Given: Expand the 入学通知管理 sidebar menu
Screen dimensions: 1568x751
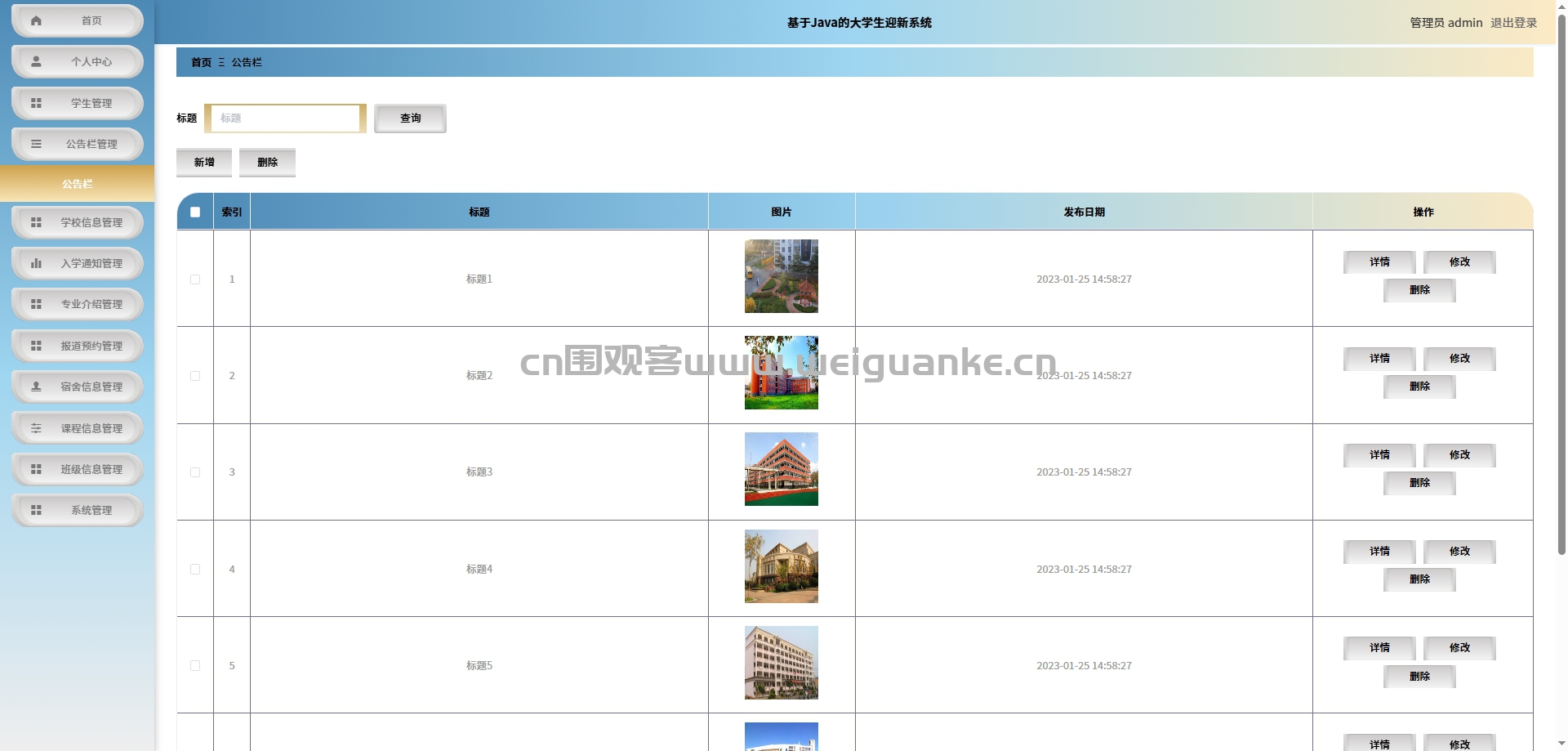Looking at the screenshot, I should click(x=78, y=263).
